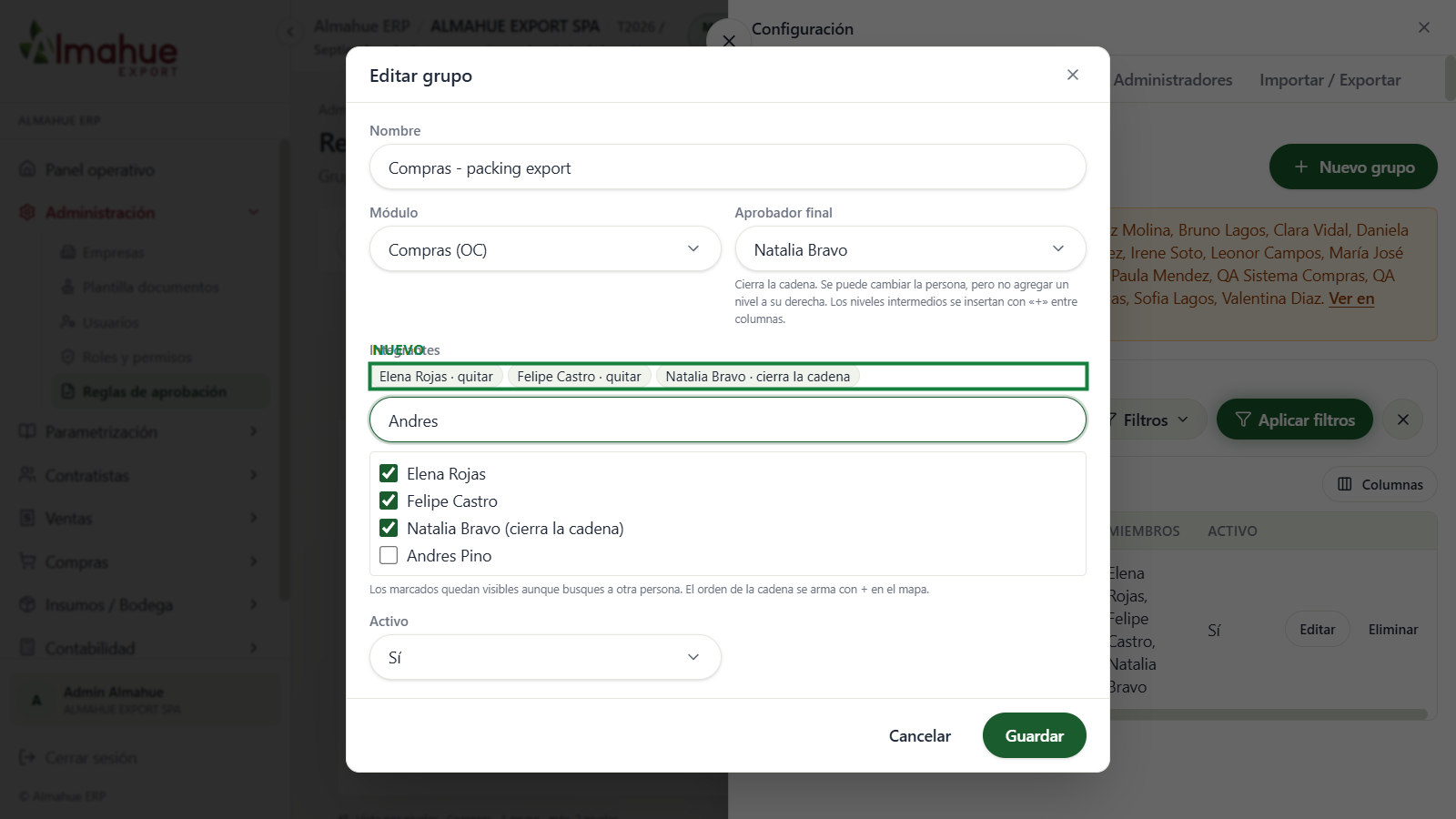1456x819 pixels.
Task: Collapse the Administración section chevron
Action: pos(254,212)
